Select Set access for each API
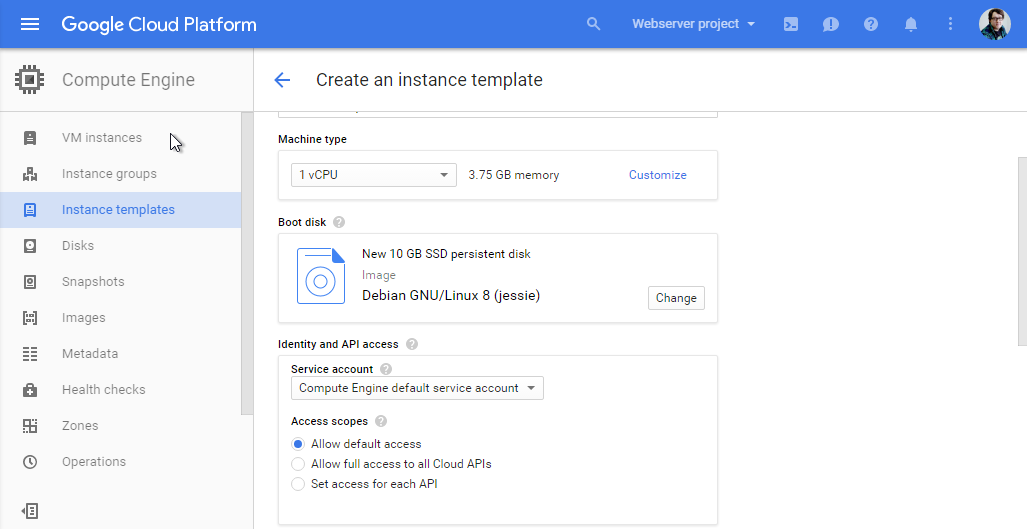The image size is (1027, 529). click(x=298, y=484)
